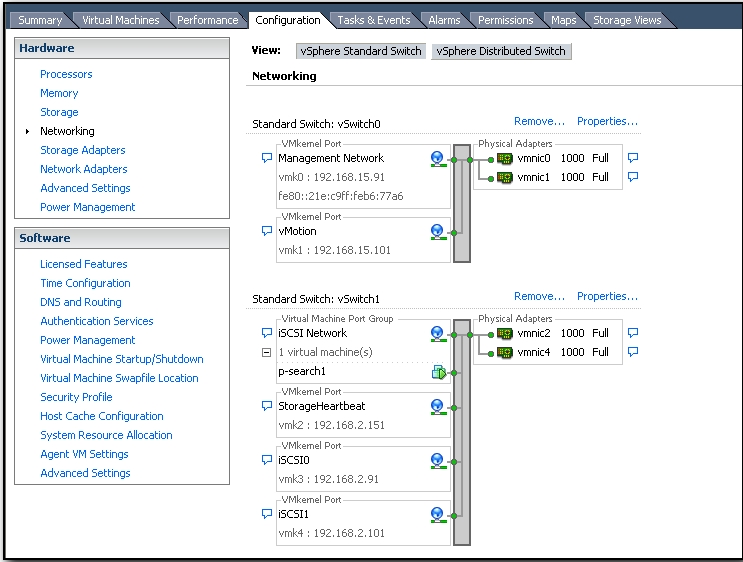Open DNS and Routing
The height and width of the screenshot is (562, 743).
pos(81,302)
